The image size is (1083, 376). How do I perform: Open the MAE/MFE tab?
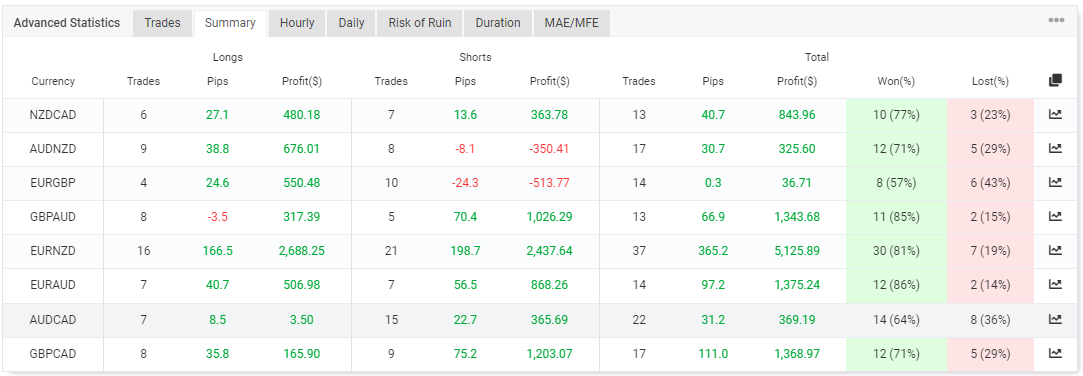coord(572,23)
